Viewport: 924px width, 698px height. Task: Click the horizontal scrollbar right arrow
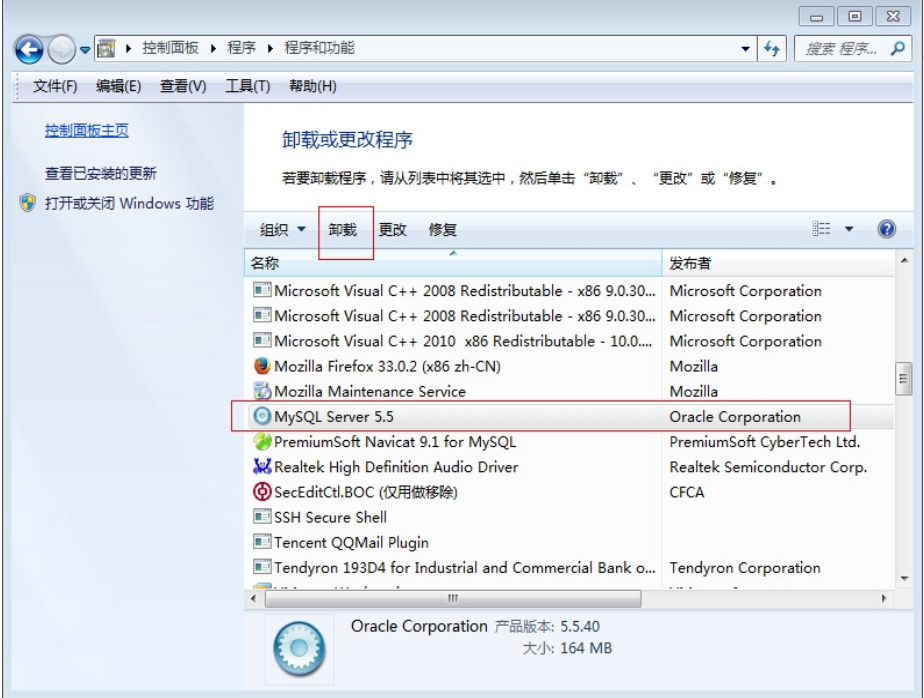click(883, 598)
